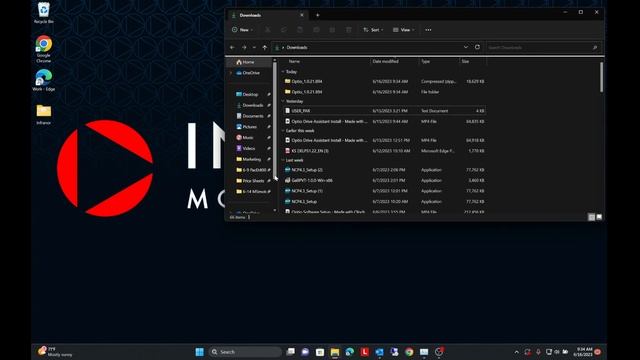Click the Cut toolbar icon
640x360 pixels.
point(268,30)
